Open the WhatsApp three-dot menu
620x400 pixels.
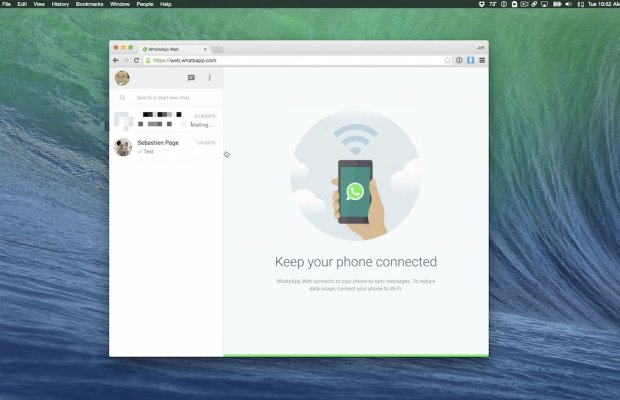coord(210,78)
